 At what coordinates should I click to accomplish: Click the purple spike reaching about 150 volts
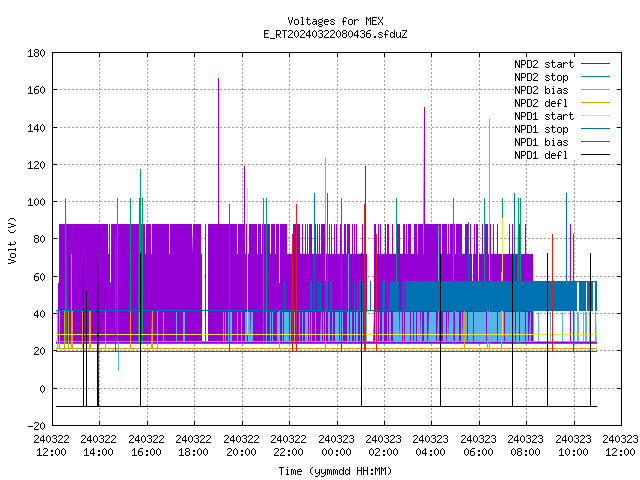pos(424,165)
